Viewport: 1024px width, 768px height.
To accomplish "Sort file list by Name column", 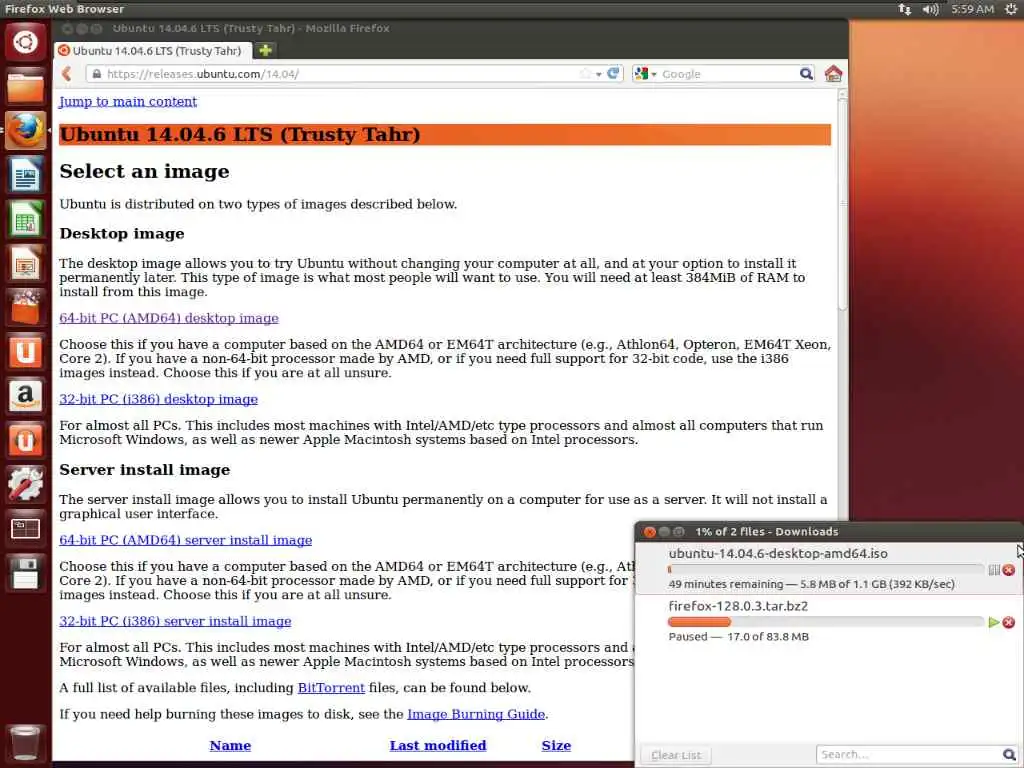I will tap(231, 745).
